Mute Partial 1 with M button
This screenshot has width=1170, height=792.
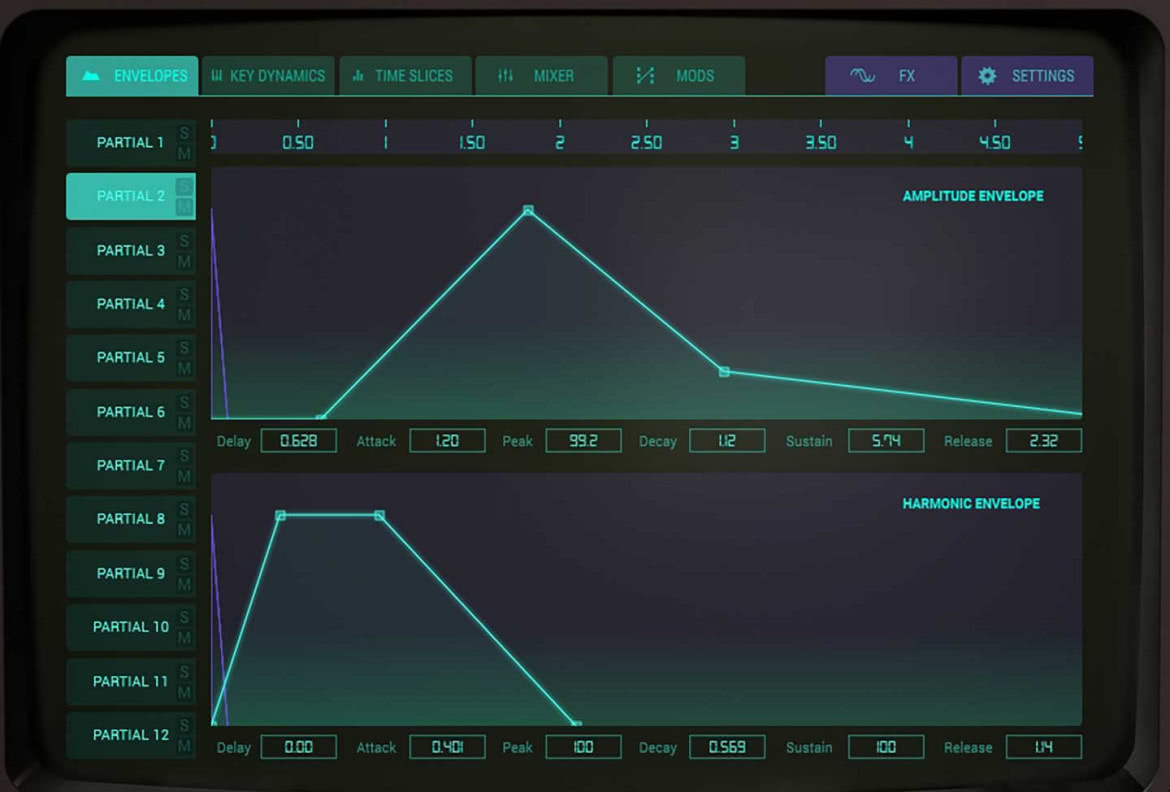click(184, 154)
